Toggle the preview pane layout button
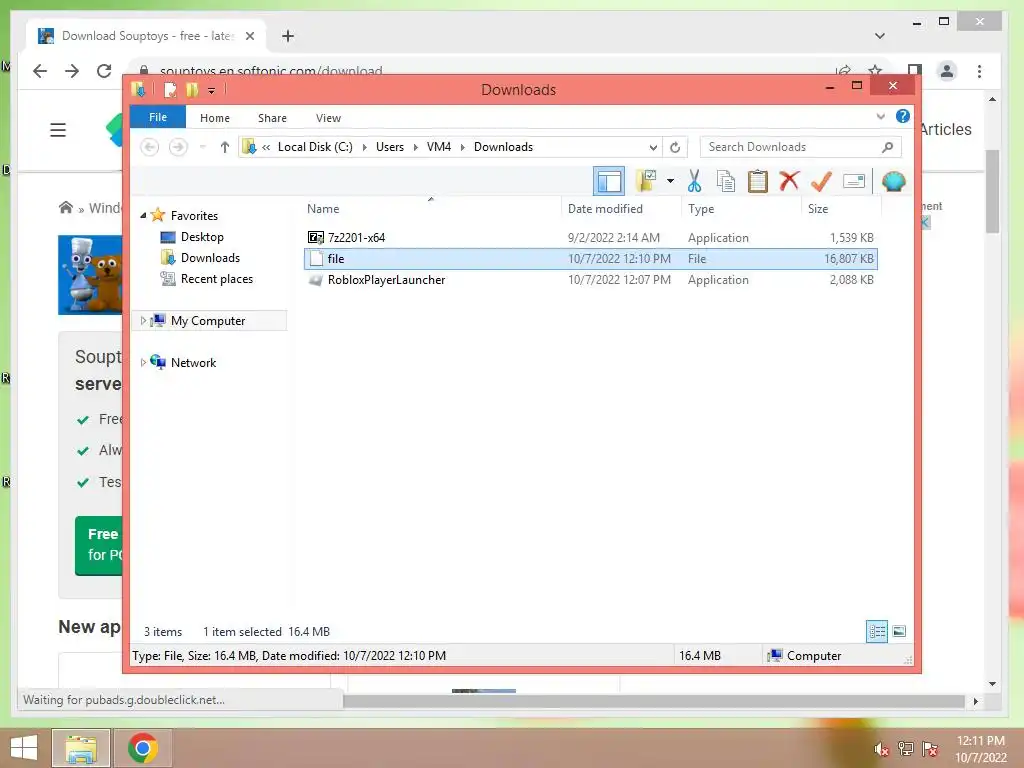Viewport: 1024px width, 768px height. pos(609,181)
